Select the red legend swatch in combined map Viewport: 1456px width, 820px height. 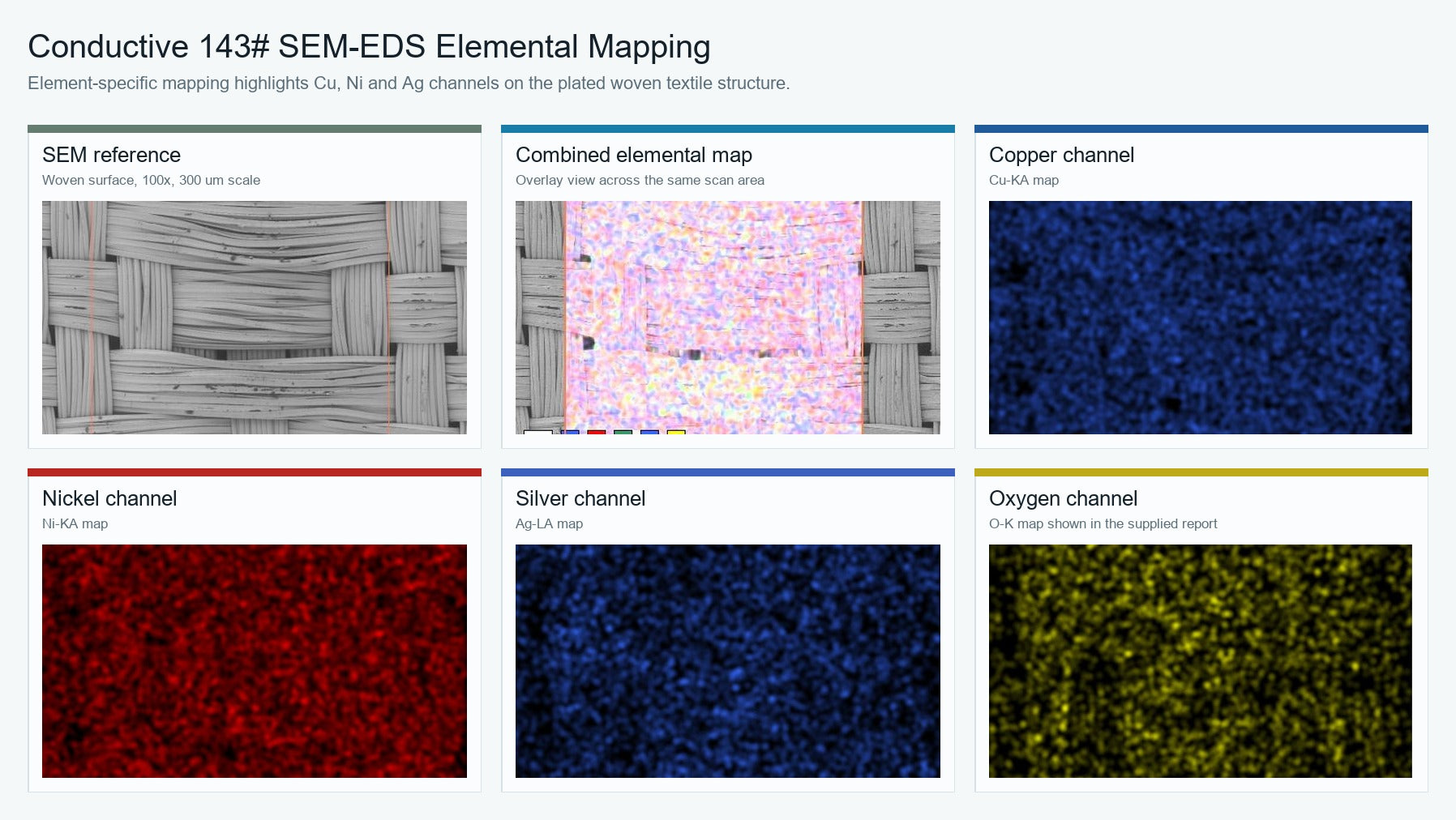pyautogui.click(x=597, y=432)
